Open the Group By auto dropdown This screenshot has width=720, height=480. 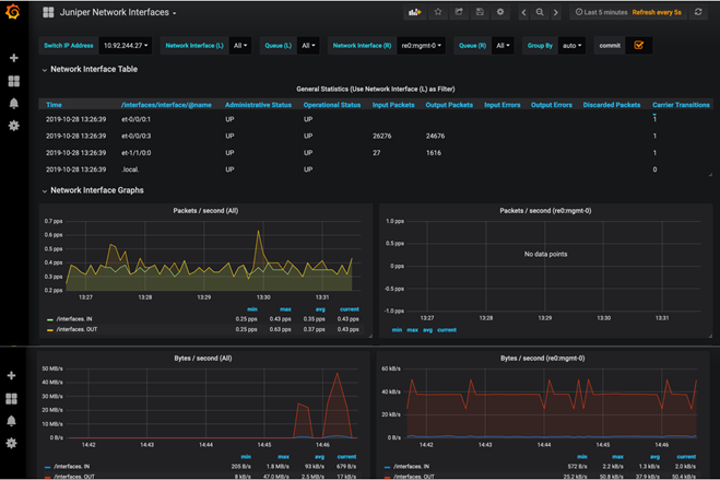(x=572, y=46)
